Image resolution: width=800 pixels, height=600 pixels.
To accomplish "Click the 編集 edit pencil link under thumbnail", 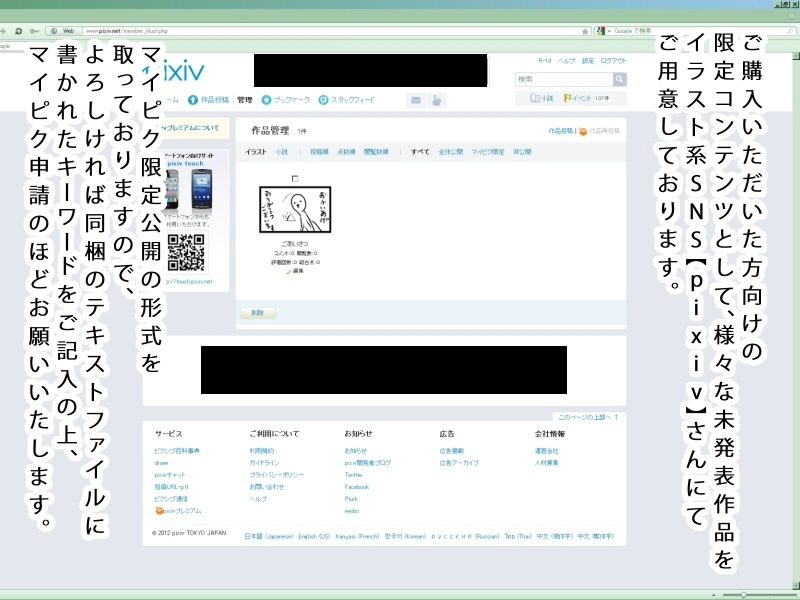I will pos(295,271).
